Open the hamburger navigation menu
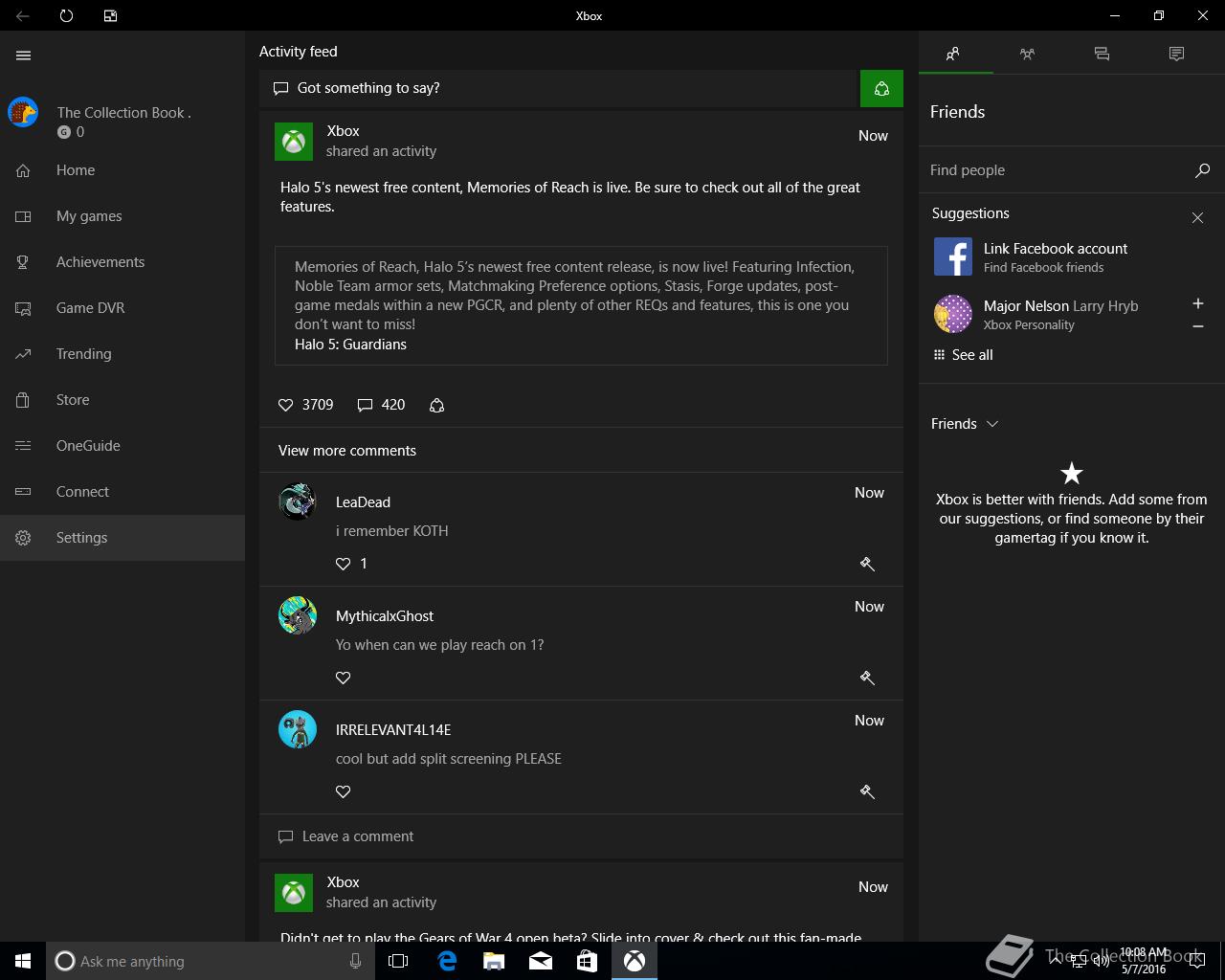Image resolution: width=1225 pixels, height=980 pixels. (x=24, y=56)
